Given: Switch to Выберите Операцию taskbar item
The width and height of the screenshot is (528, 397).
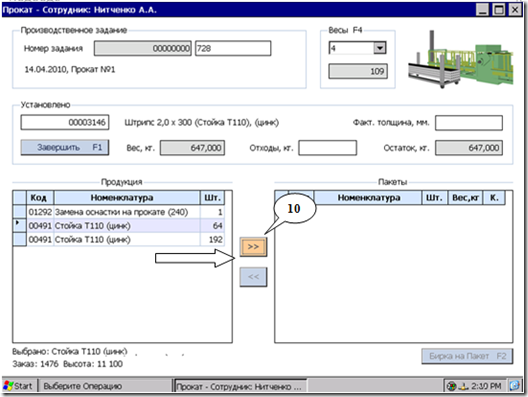Looking at the screenshot, I should click(x=83, y=386).
